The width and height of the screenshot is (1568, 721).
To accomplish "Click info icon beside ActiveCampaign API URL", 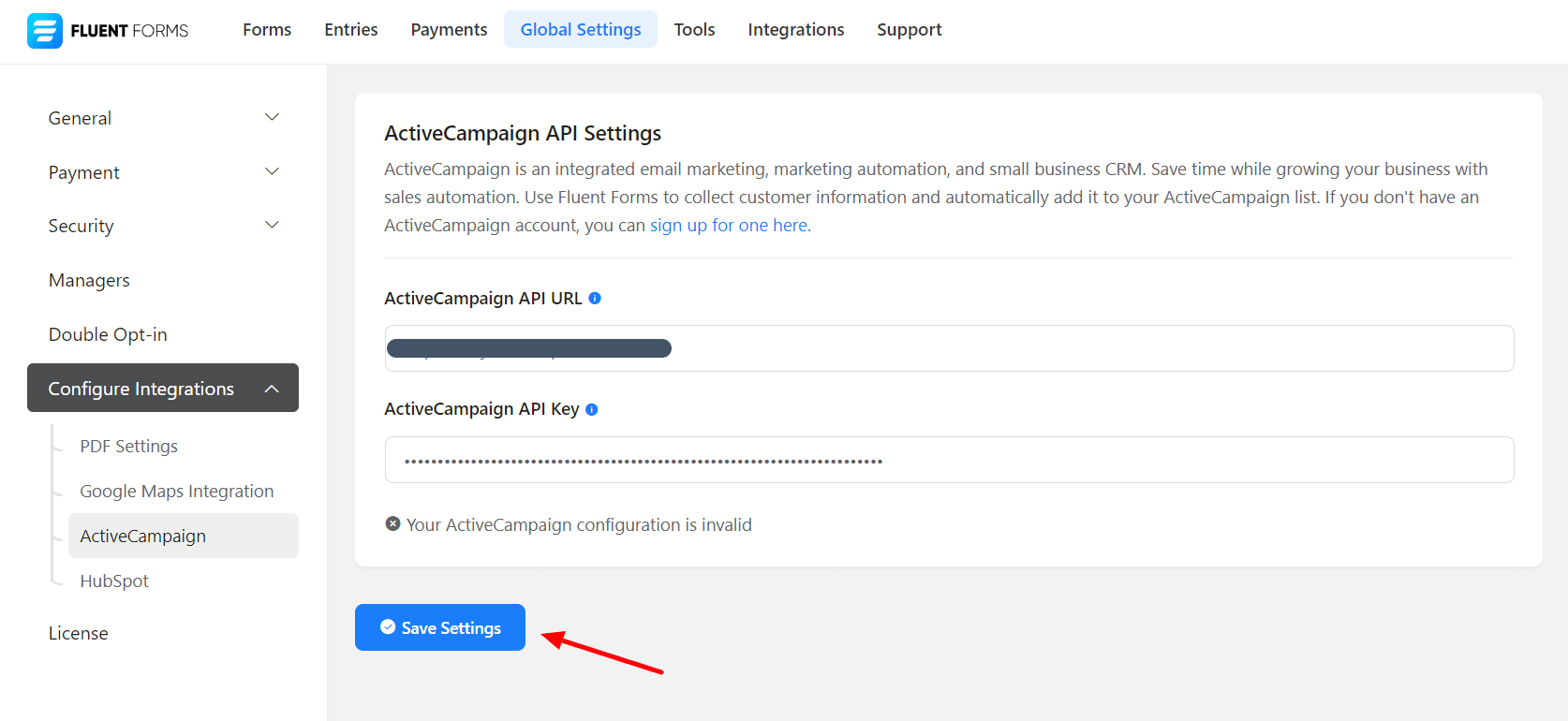I will pos(595,299).
